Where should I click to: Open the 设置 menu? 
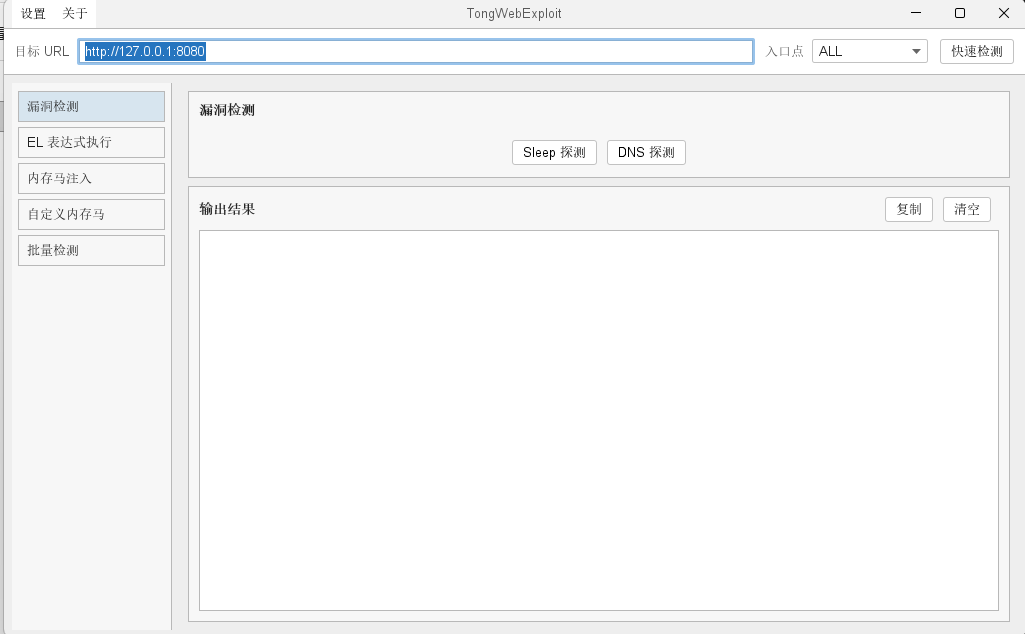click(33, 14)
